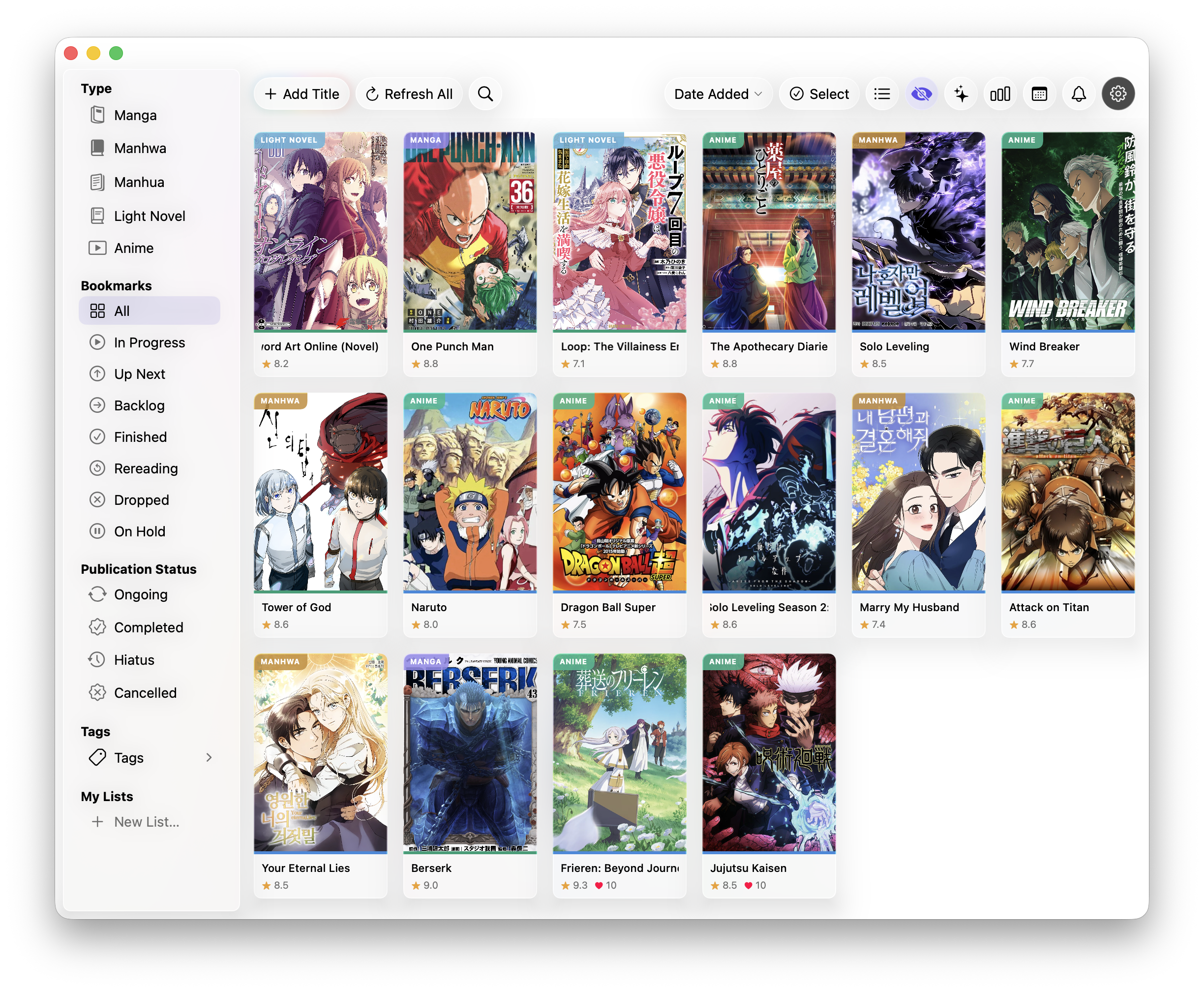Filter by the Manhwa type
The width and height of the screenshot is (1204, 992).
click(x=140, y=148)
